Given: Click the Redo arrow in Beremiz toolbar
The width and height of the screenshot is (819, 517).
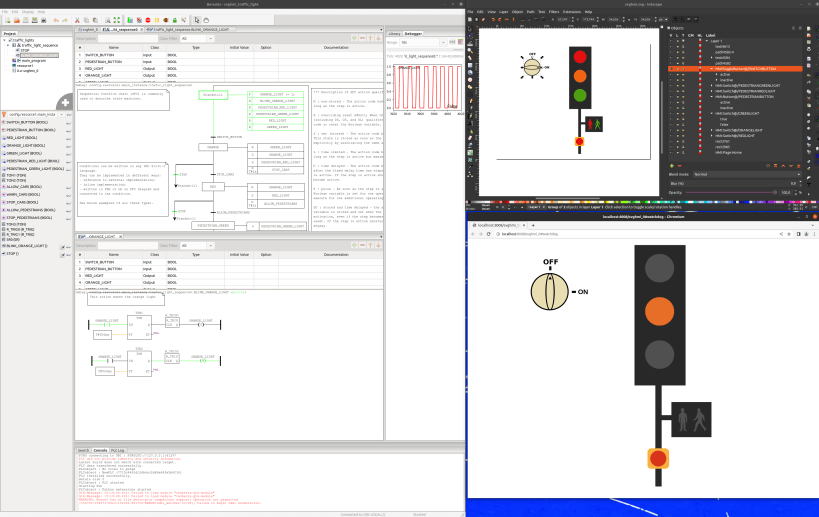Looking at the screenshot, I should (x=65, y=20).
